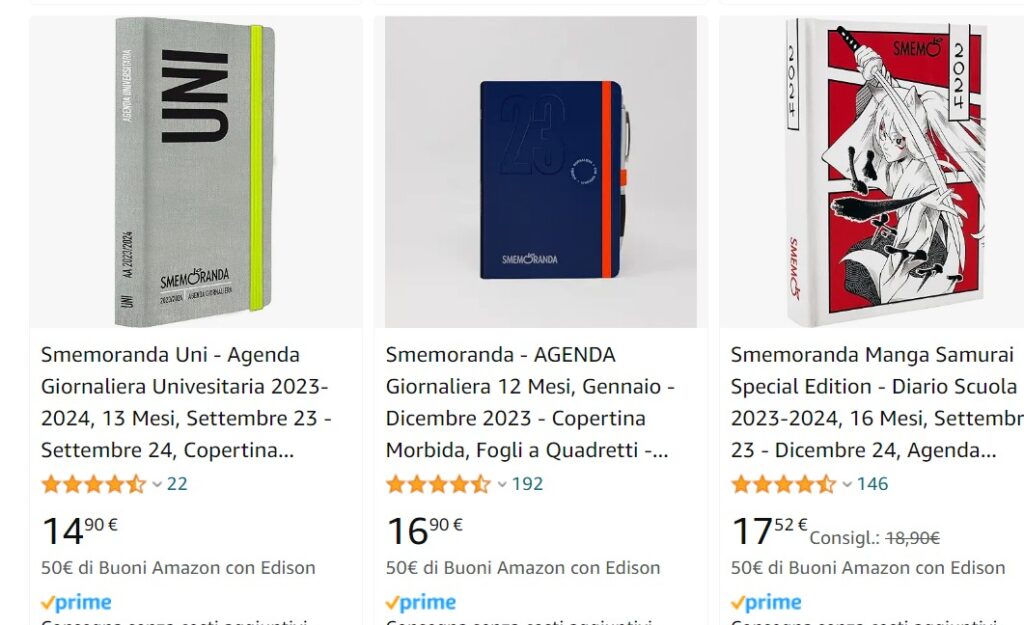Open Smemoranda Uni Agenda Giornaliera title link
The width and height of the screenshot is (1024, 625).
pos(186,402)
